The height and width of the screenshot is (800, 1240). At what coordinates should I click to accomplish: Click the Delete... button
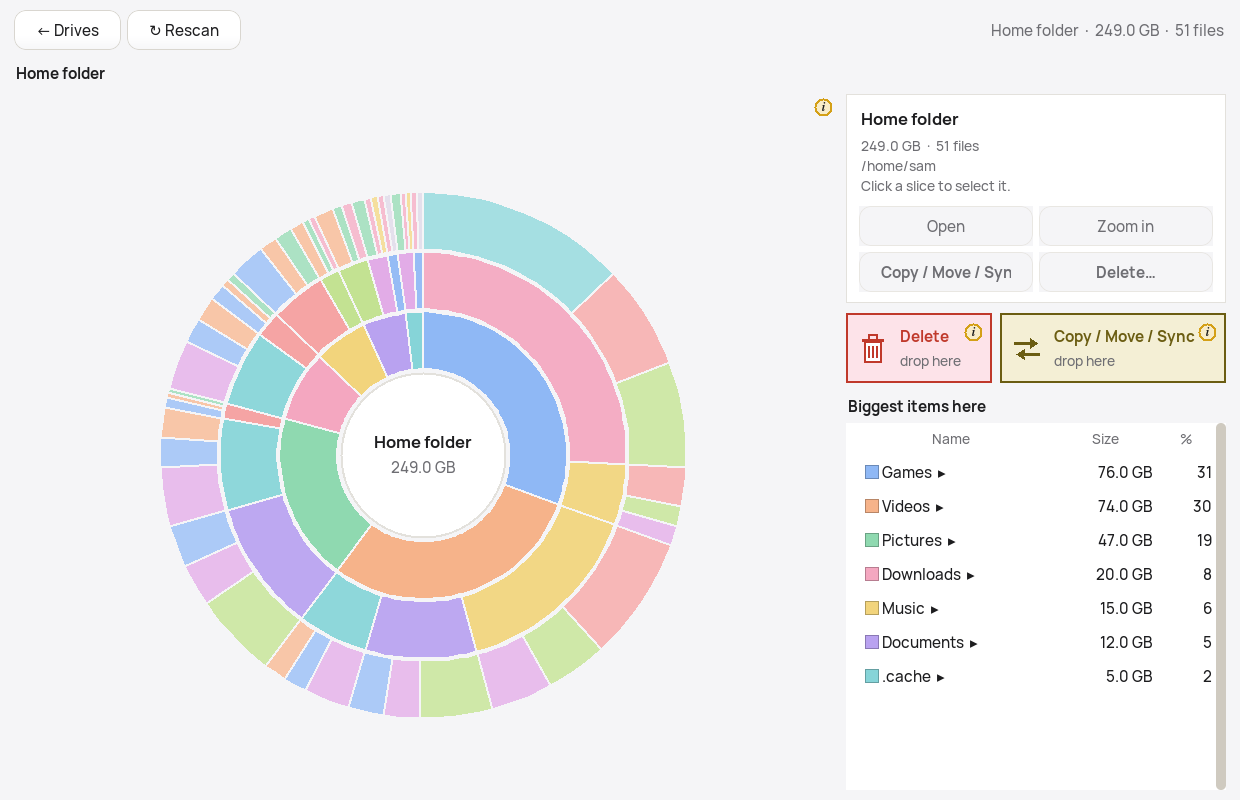click(1126, 272)
